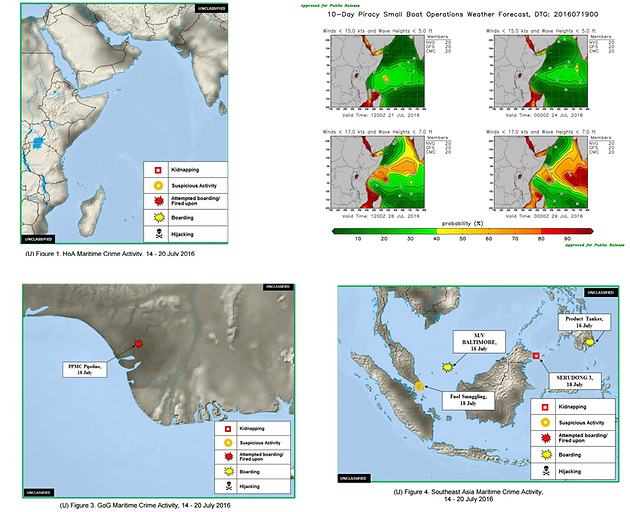Click Suspicious Activity icon in Southeast Asia legend
The height and width of the screenshot is (512, 630).
[546, 422]
